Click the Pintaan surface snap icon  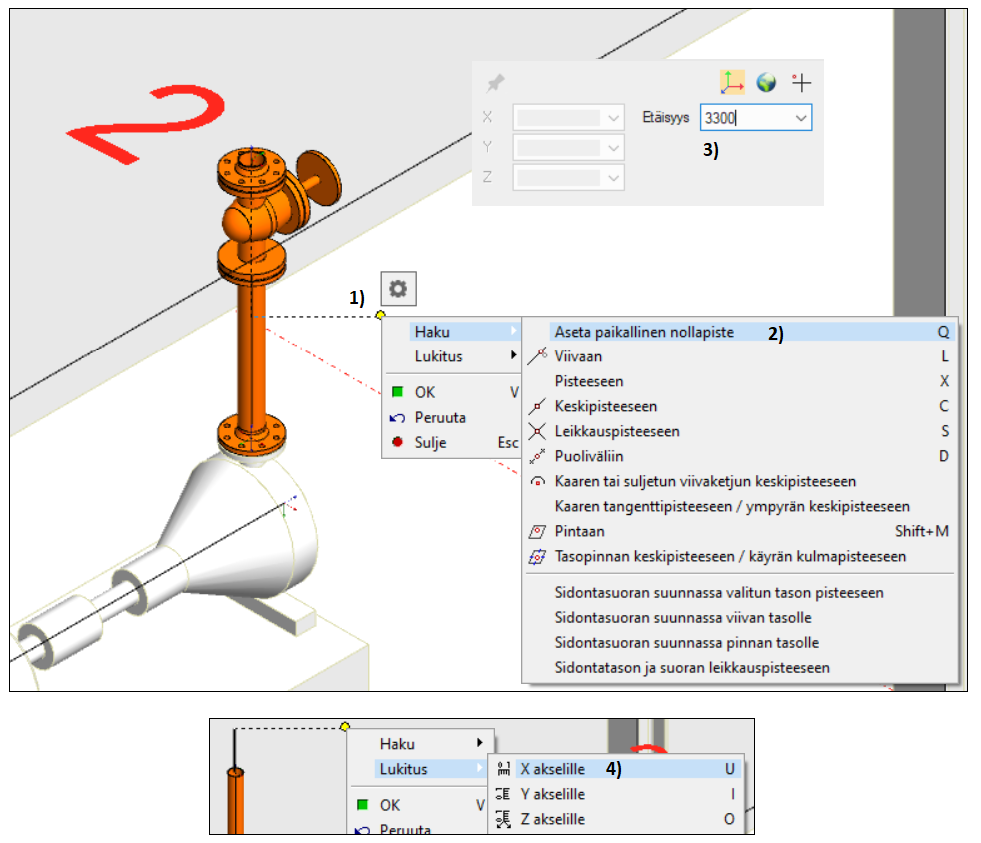[537, 531]
